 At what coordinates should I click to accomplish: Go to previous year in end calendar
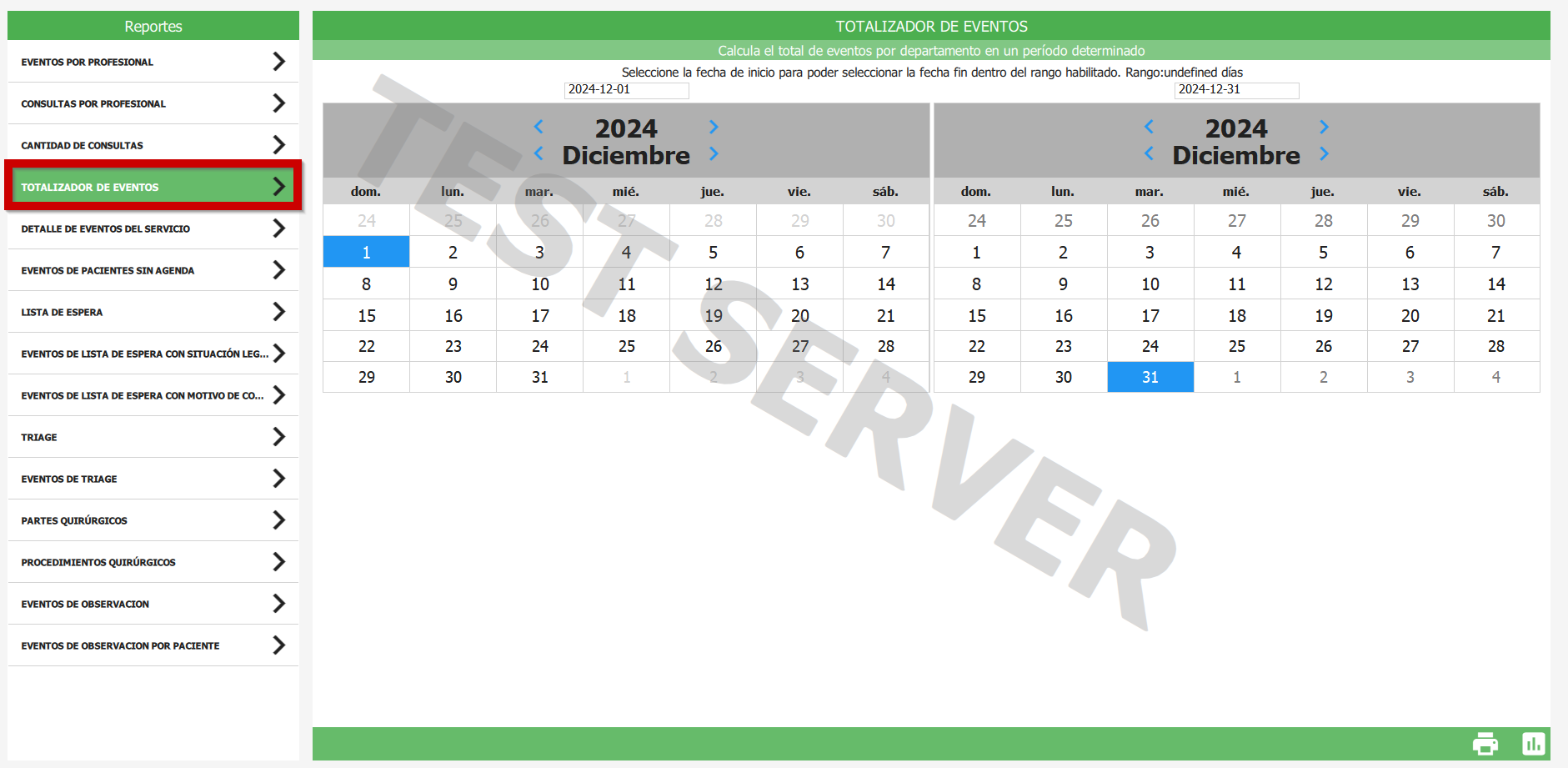tap(1149, 127)
